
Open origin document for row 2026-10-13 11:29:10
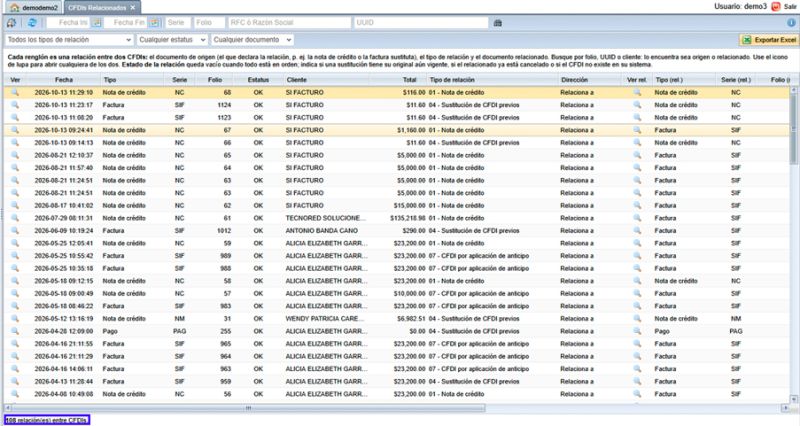tap(15, 92)
